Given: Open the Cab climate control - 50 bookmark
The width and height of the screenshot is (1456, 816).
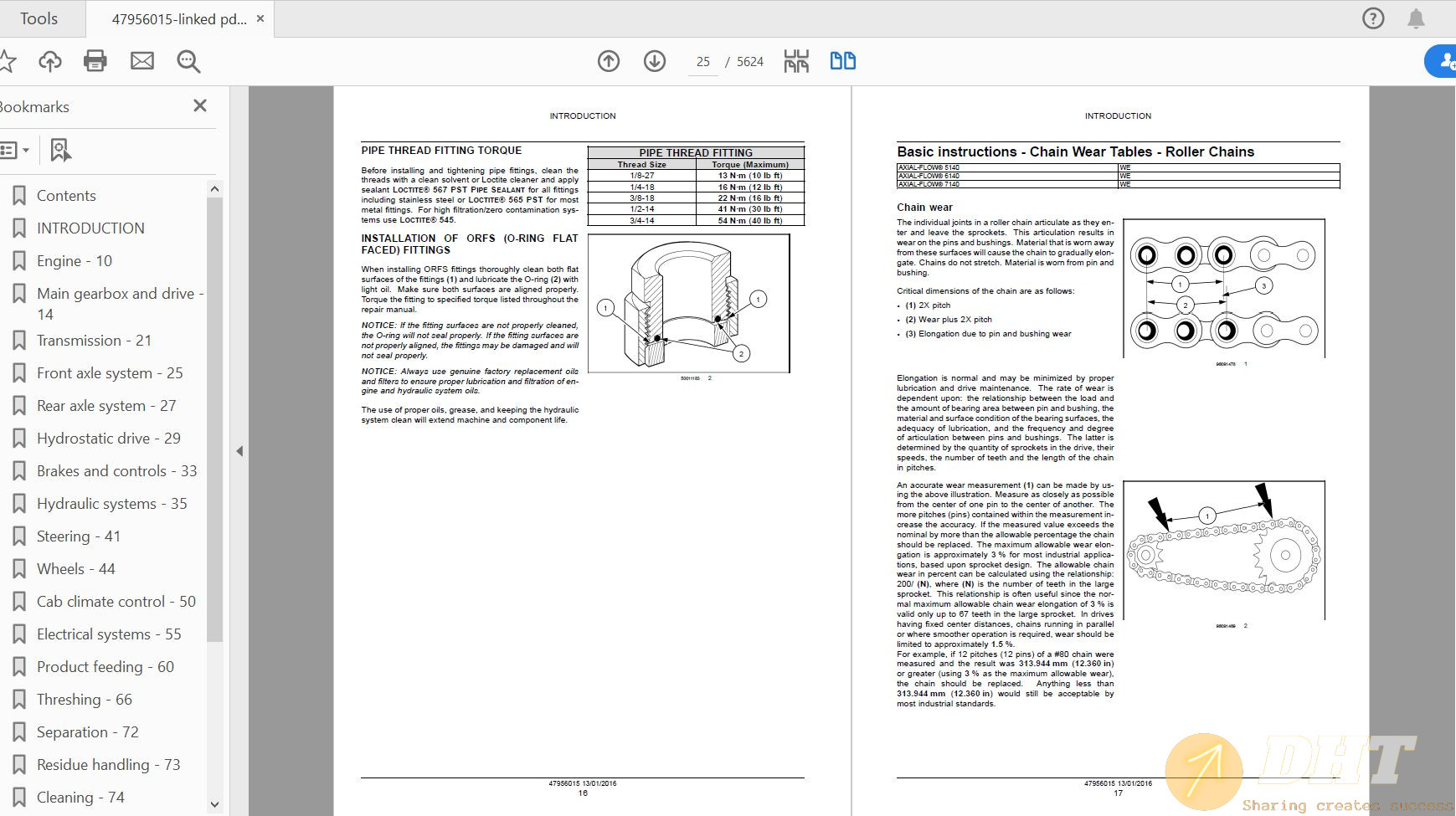Looking at the screenshot, I should click(x=116, y=602).
